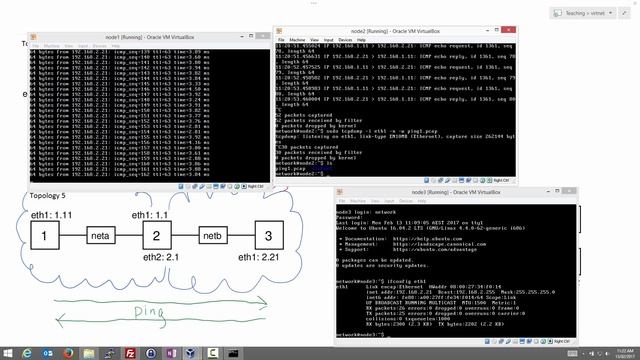
Task: Open the Input menu in node2 window
Action: pyautogui.click(x=329, y=40)
